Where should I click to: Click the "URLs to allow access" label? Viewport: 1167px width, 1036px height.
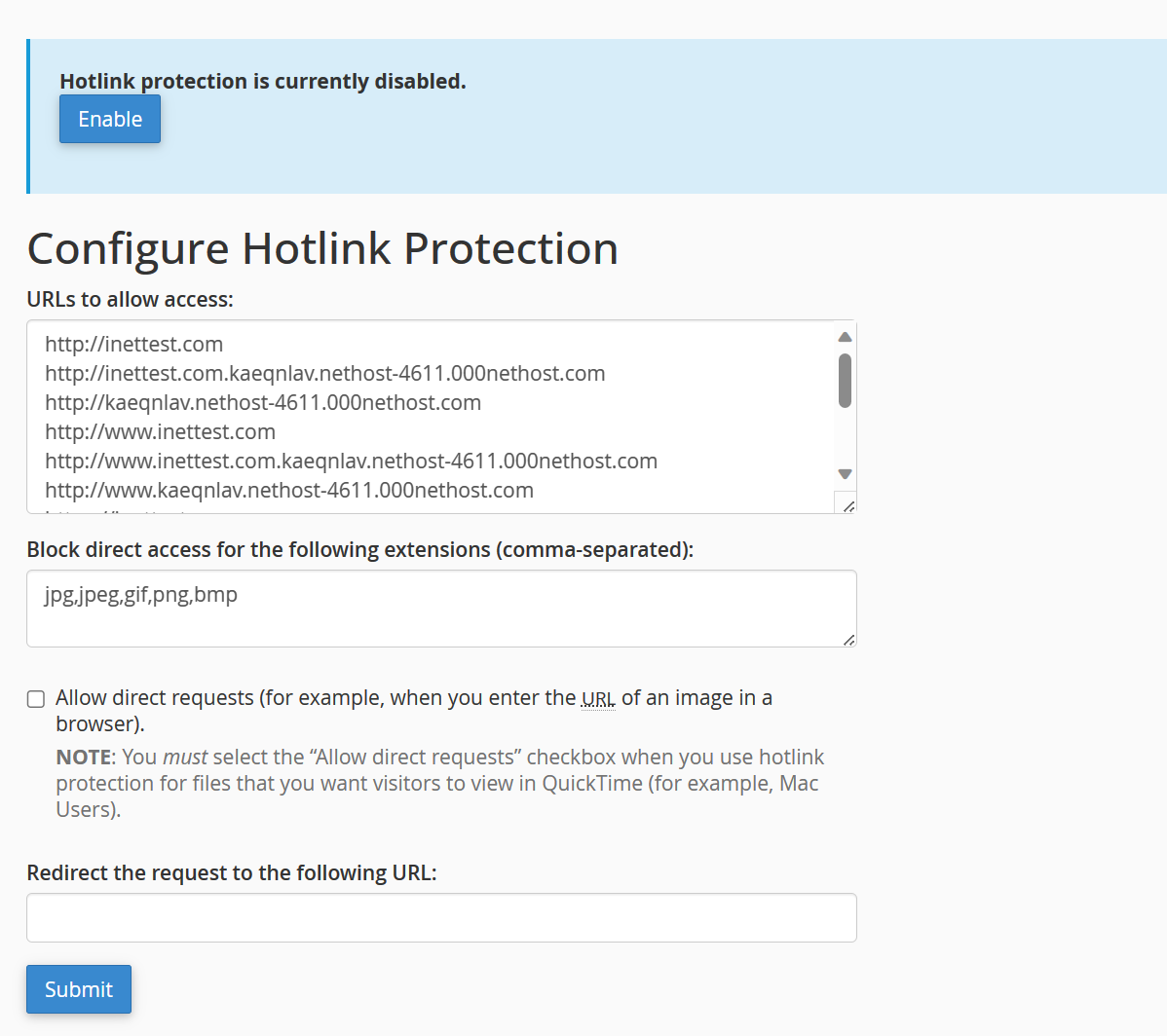tap(131, 299)
